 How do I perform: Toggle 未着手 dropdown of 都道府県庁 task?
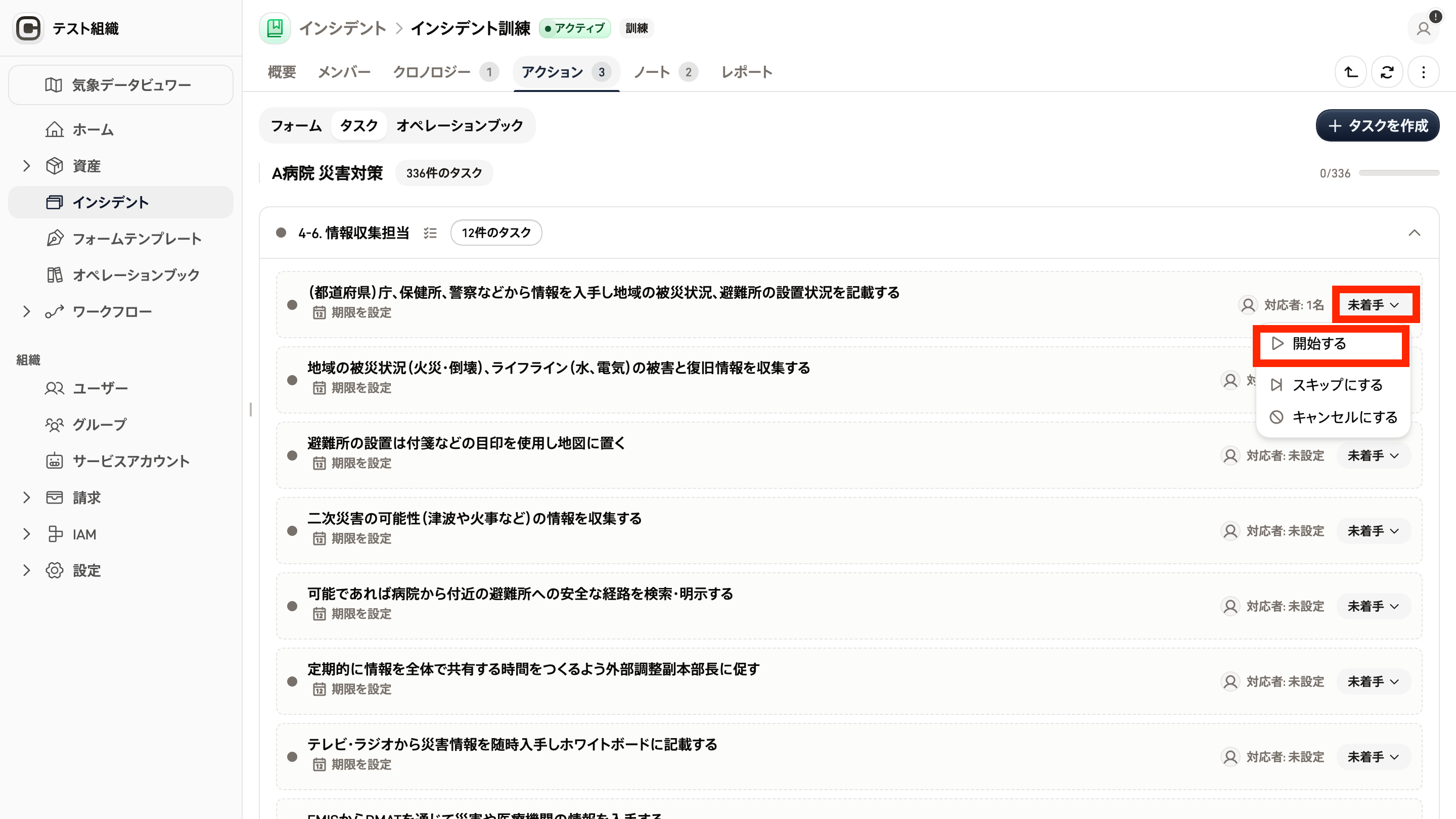[x=1374, y=305]
